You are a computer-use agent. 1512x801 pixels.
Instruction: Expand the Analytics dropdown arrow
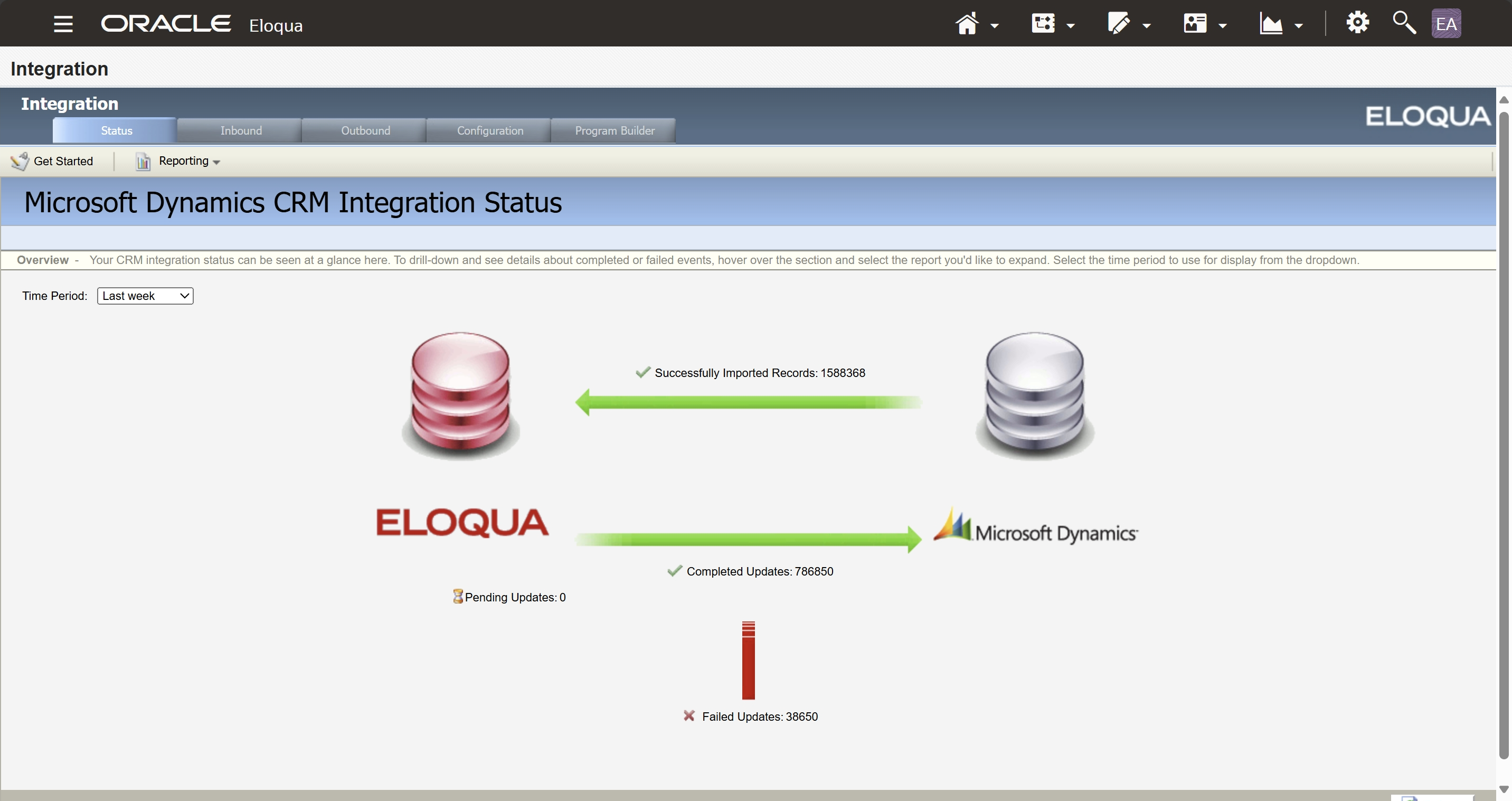pyautogui.click(x=1298, y=26)
